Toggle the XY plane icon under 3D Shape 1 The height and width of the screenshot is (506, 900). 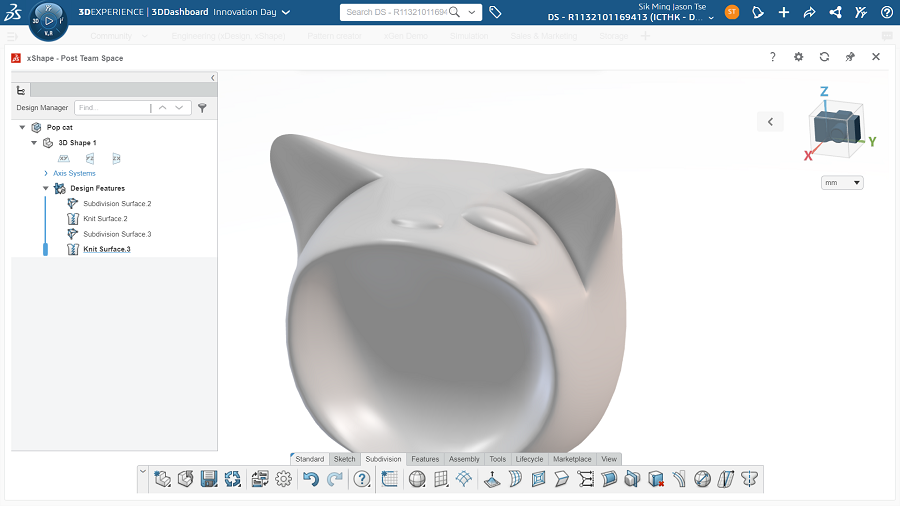[64, 158]
